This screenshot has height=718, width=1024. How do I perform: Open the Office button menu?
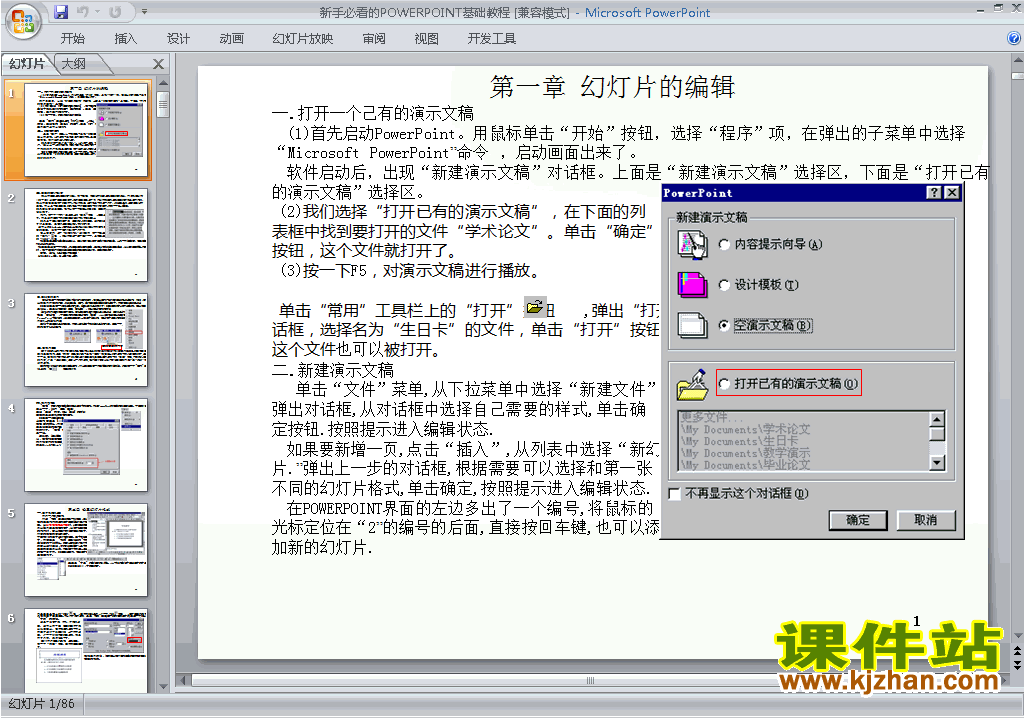23,20
